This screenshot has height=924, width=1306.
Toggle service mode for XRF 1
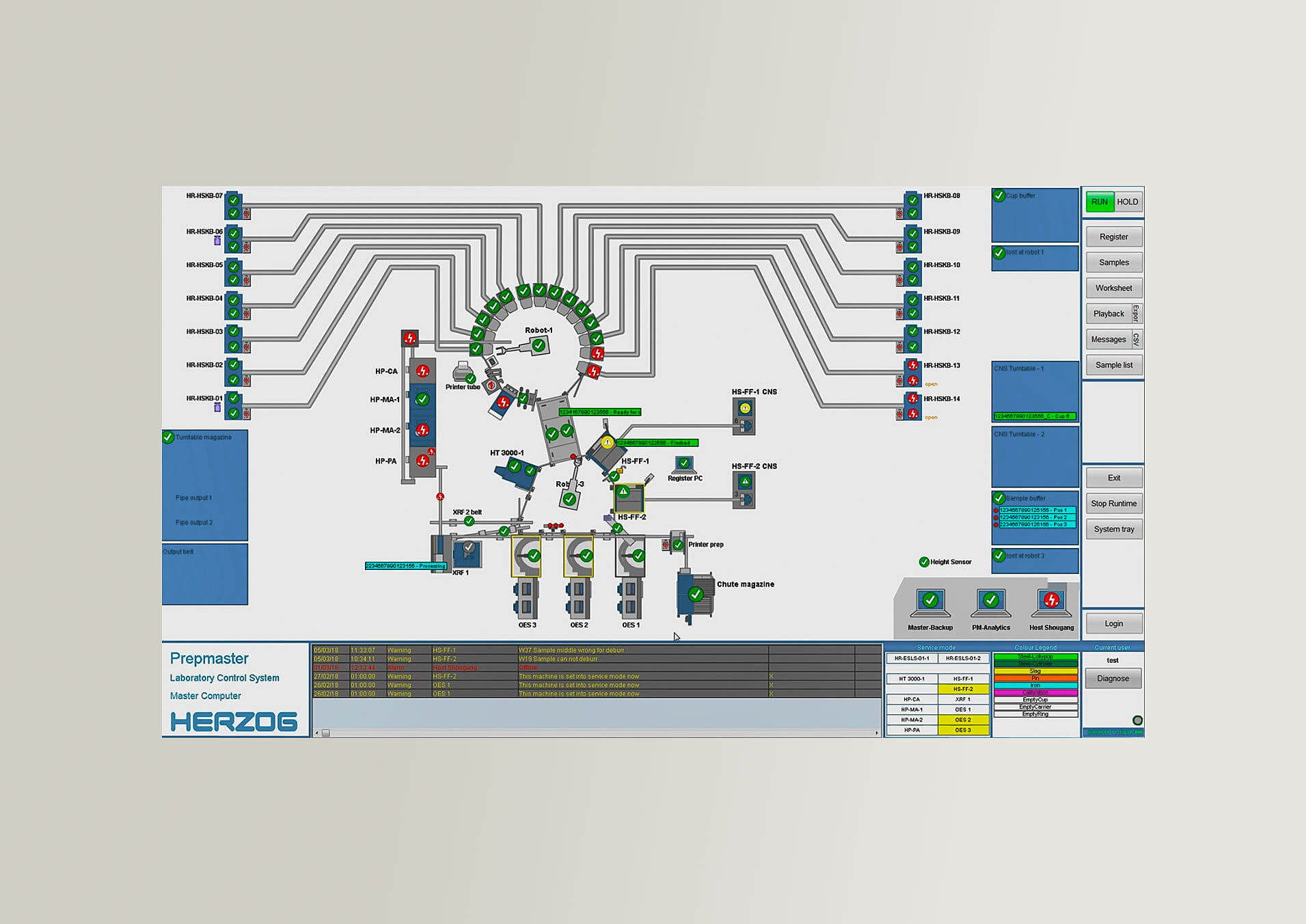tap(963, 699)
